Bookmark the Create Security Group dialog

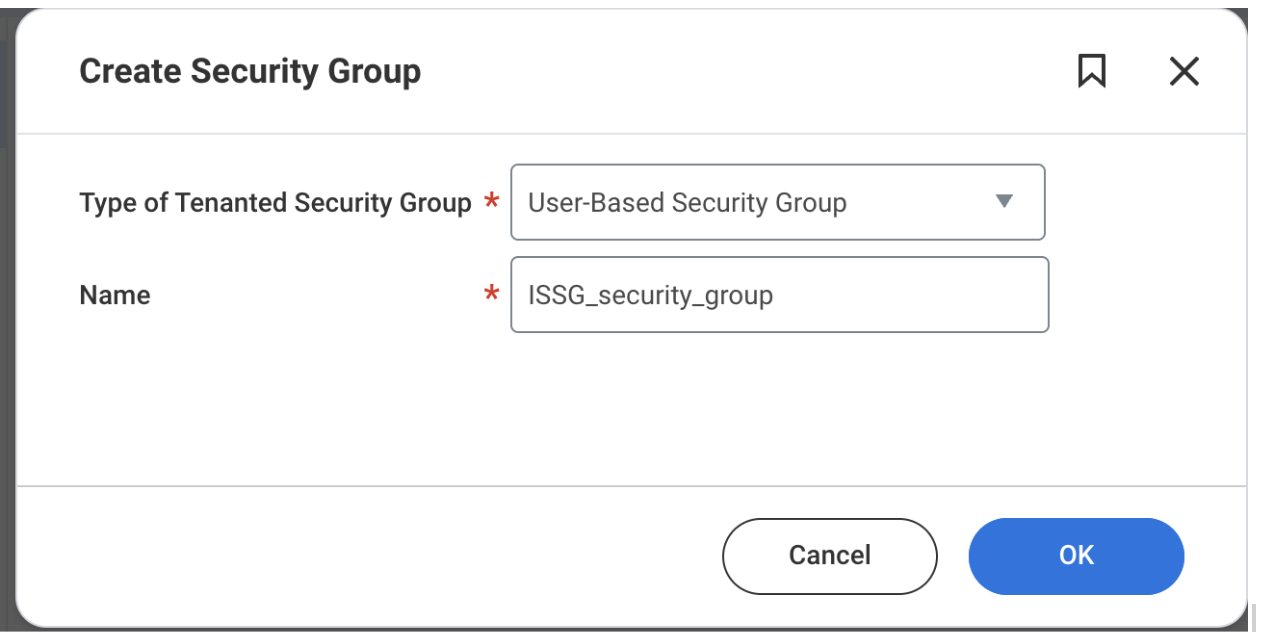[1091, 71]
